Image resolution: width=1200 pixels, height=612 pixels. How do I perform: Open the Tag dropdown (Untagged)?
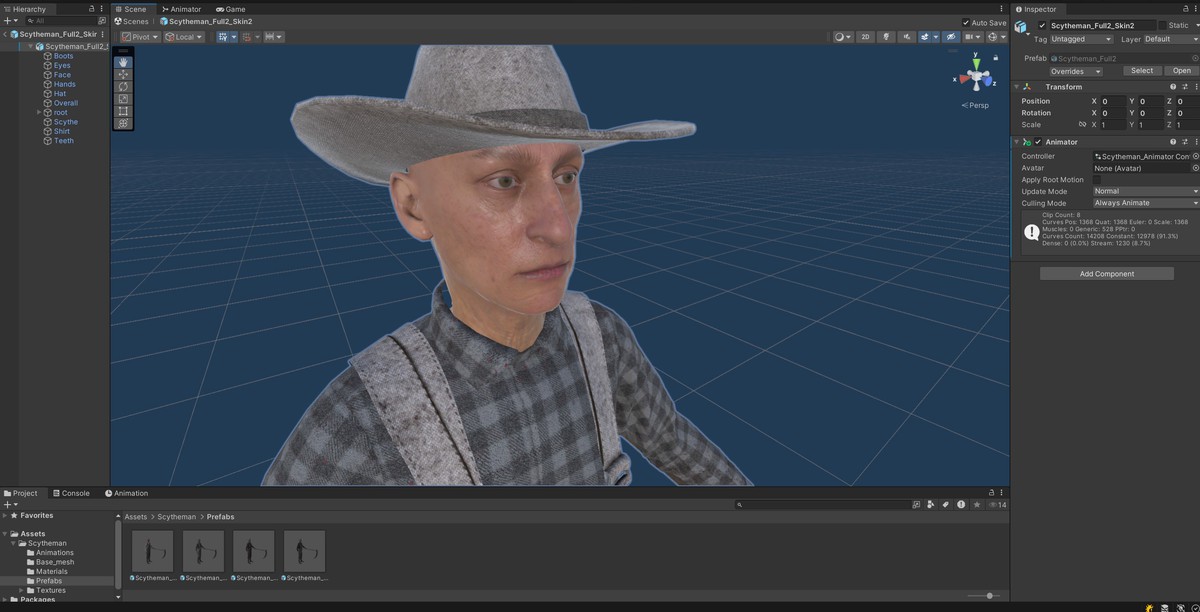[x=1082, y=39]
